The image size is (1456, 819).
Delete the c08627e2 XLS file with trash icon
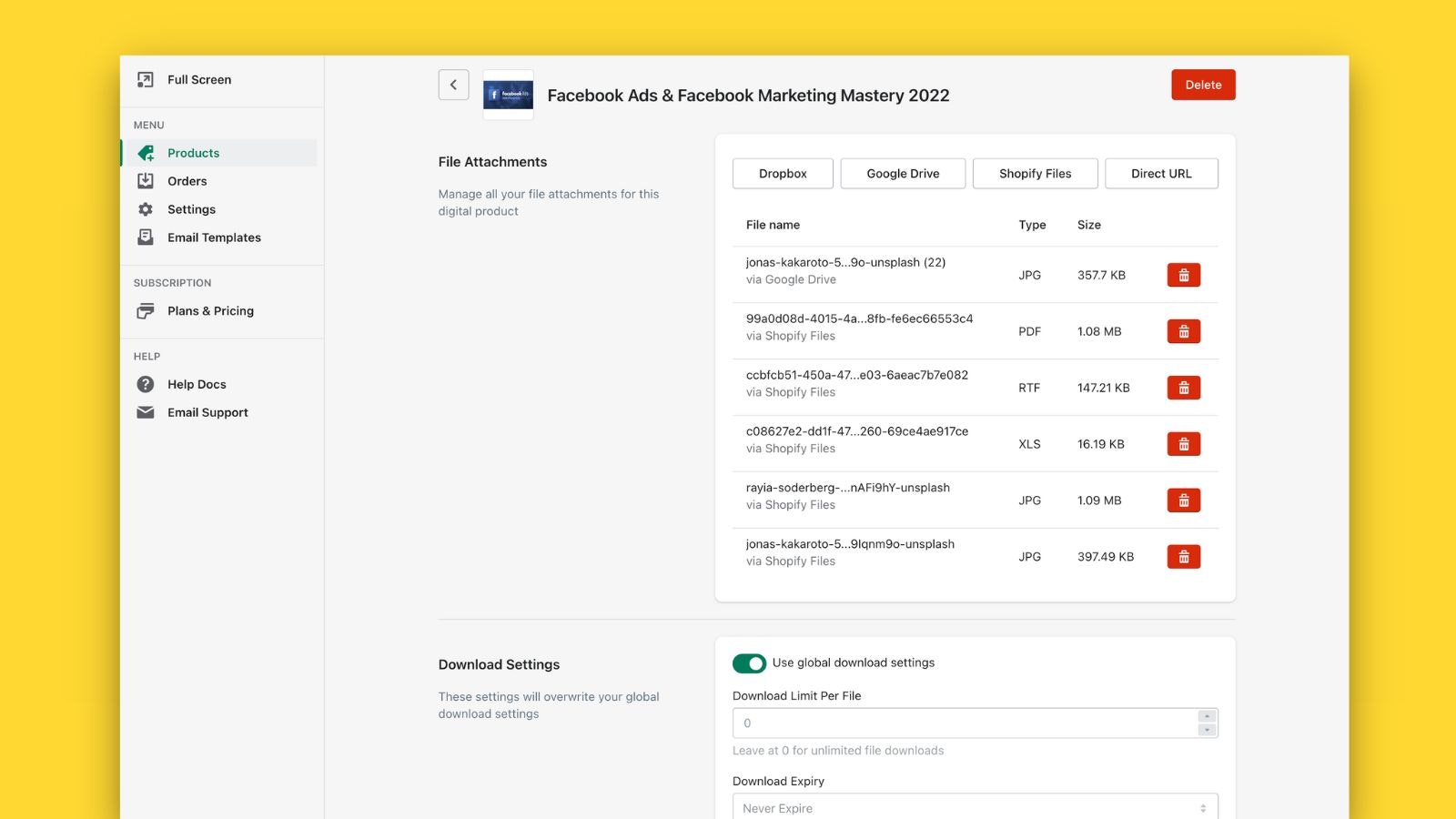(x=1183, y=444)
